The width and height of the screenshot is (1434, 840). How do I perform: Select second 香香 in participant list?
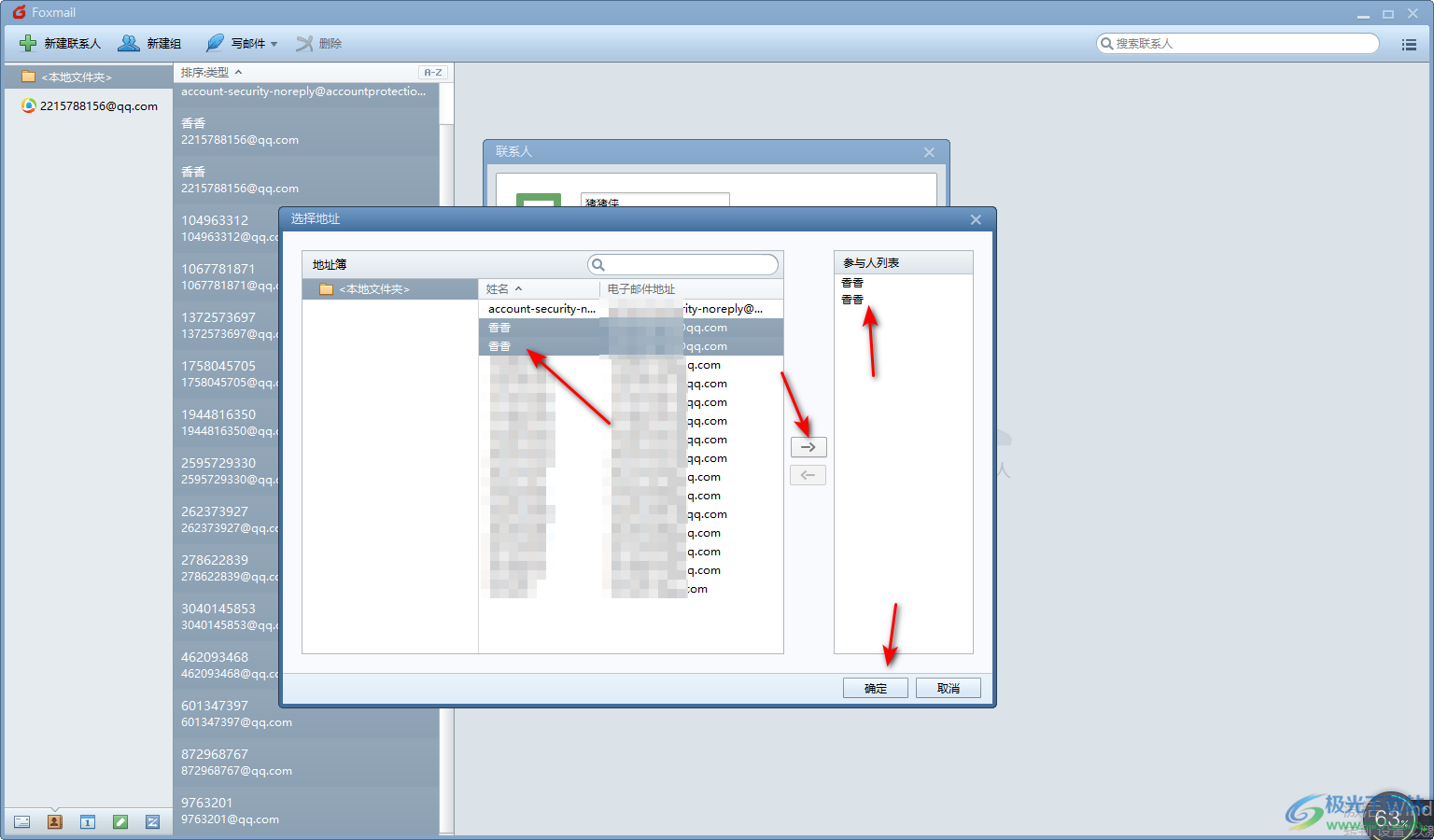pyautogui.click(x=852, y=300)
